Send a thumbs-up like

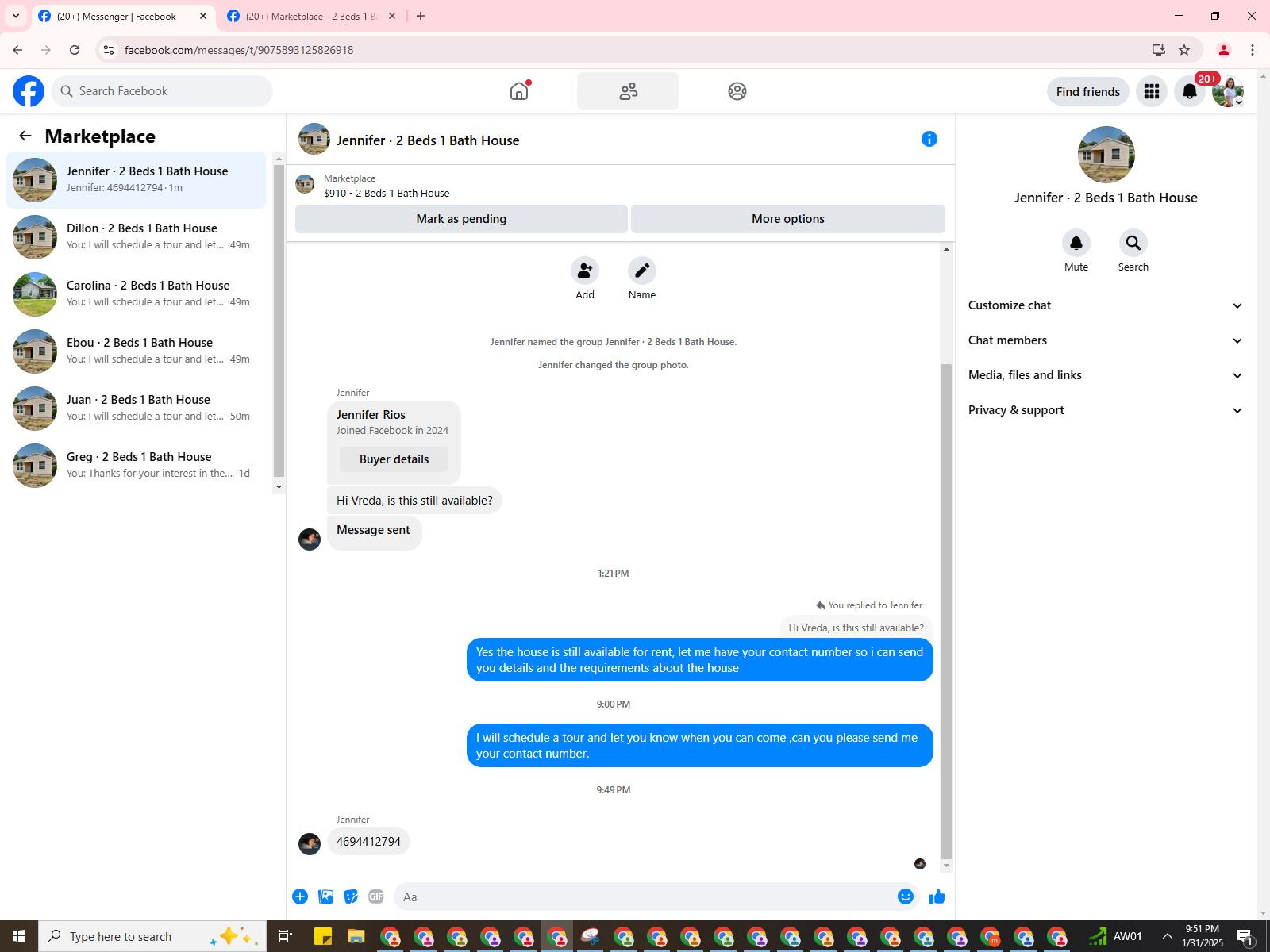coord(937,896)
